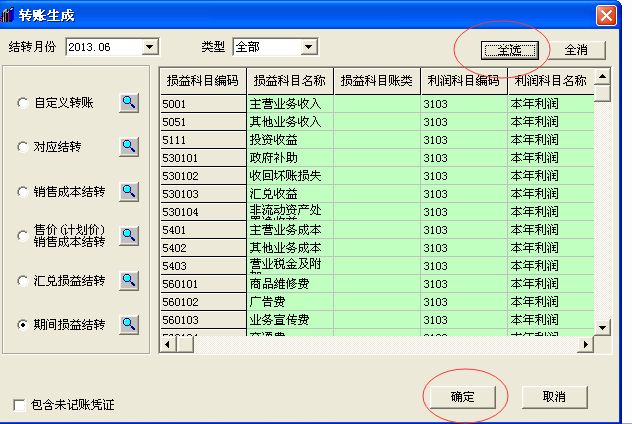Image resolution: width=632 pixels, height=424 pixels.
Task: Click magnifier icon next to 汇兑损益结转
Action: (x=129, y=280)
